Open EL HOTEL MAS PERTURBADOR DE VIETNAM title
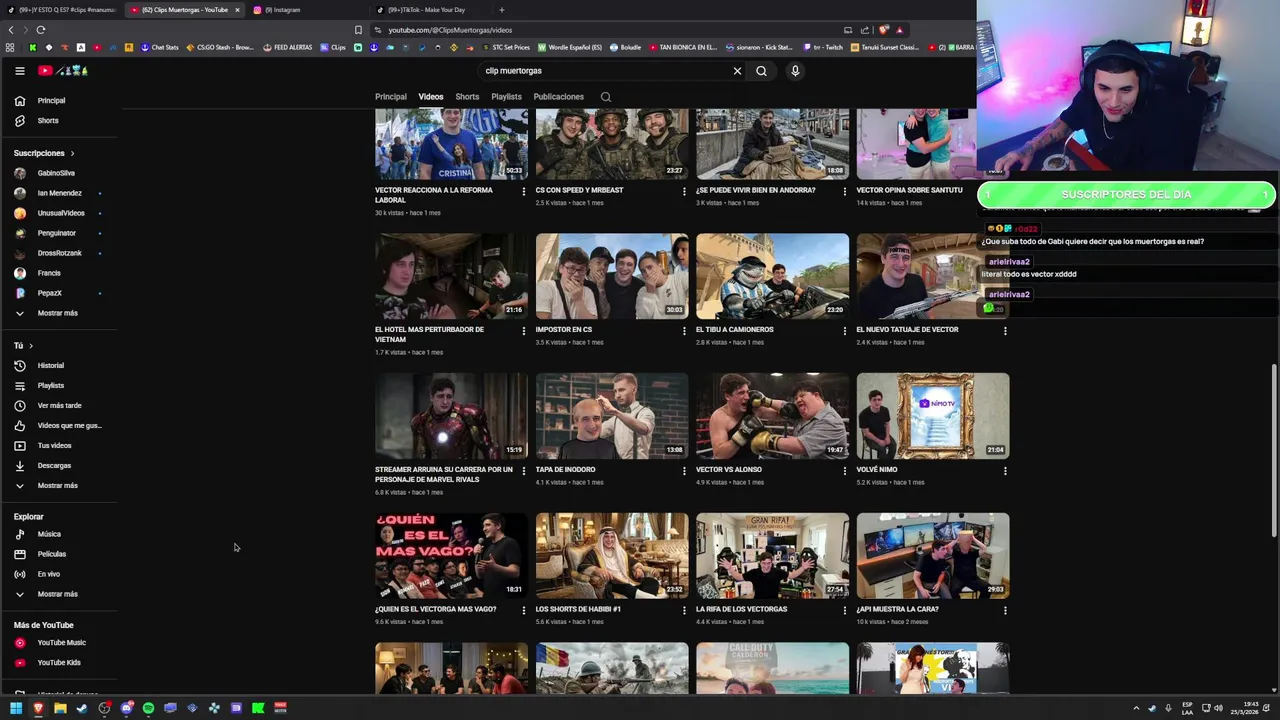 tap(429, 335)
